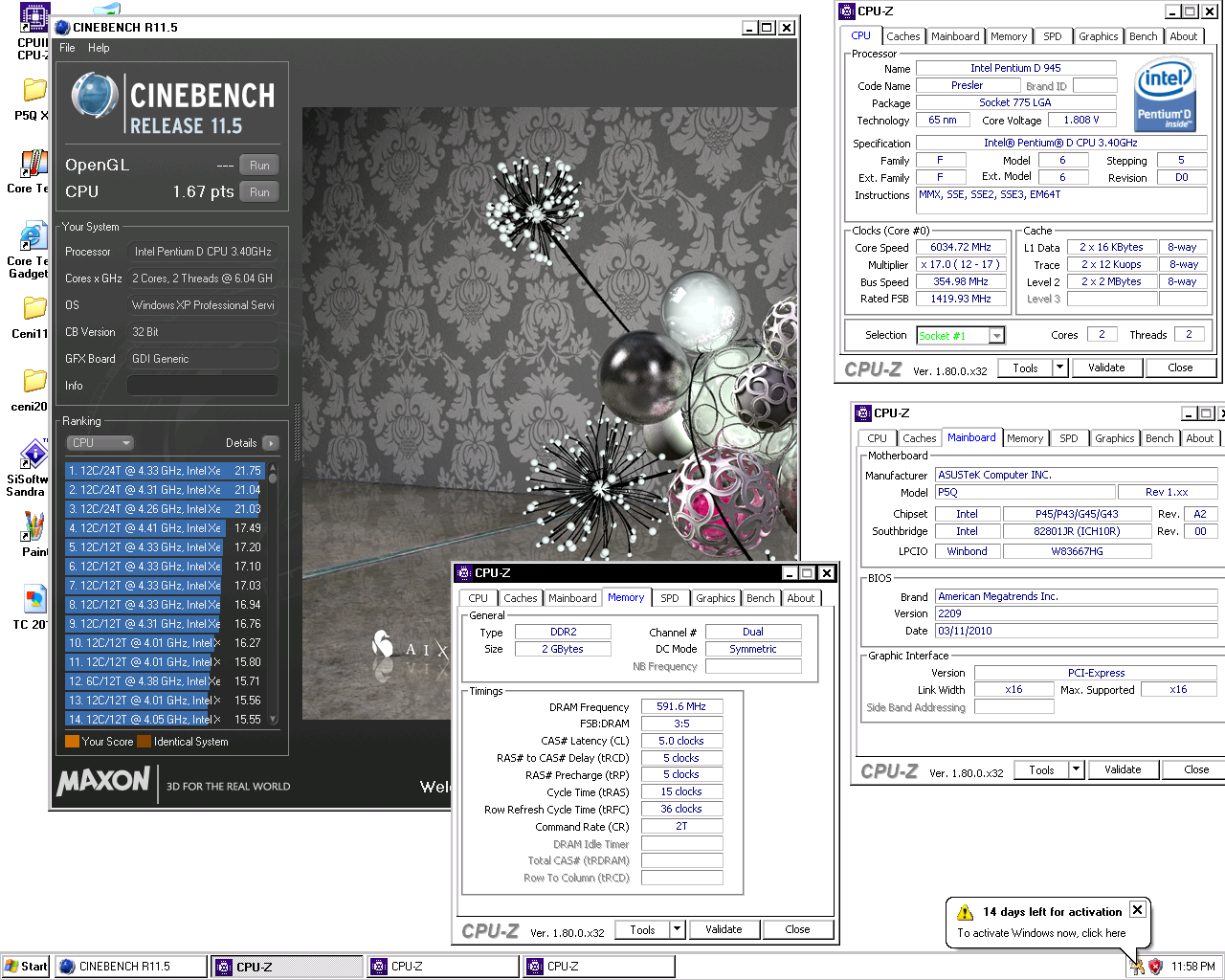This screenshot has height=980, width=1225.
Task: Open the Ceni11 folder icon
Action: click(x=33, y=308)
